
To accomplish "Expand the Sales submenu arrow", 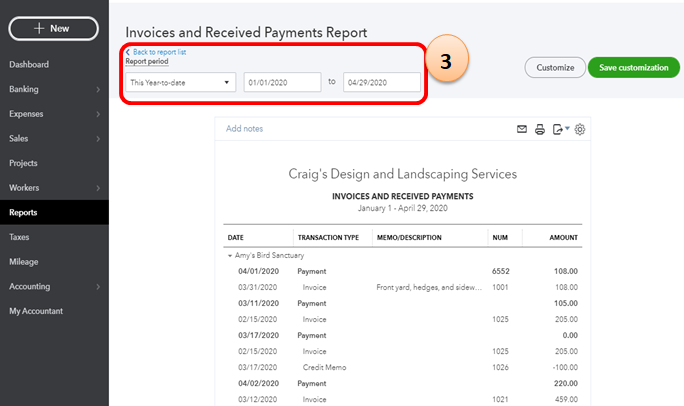I will [x=97, y=139].
